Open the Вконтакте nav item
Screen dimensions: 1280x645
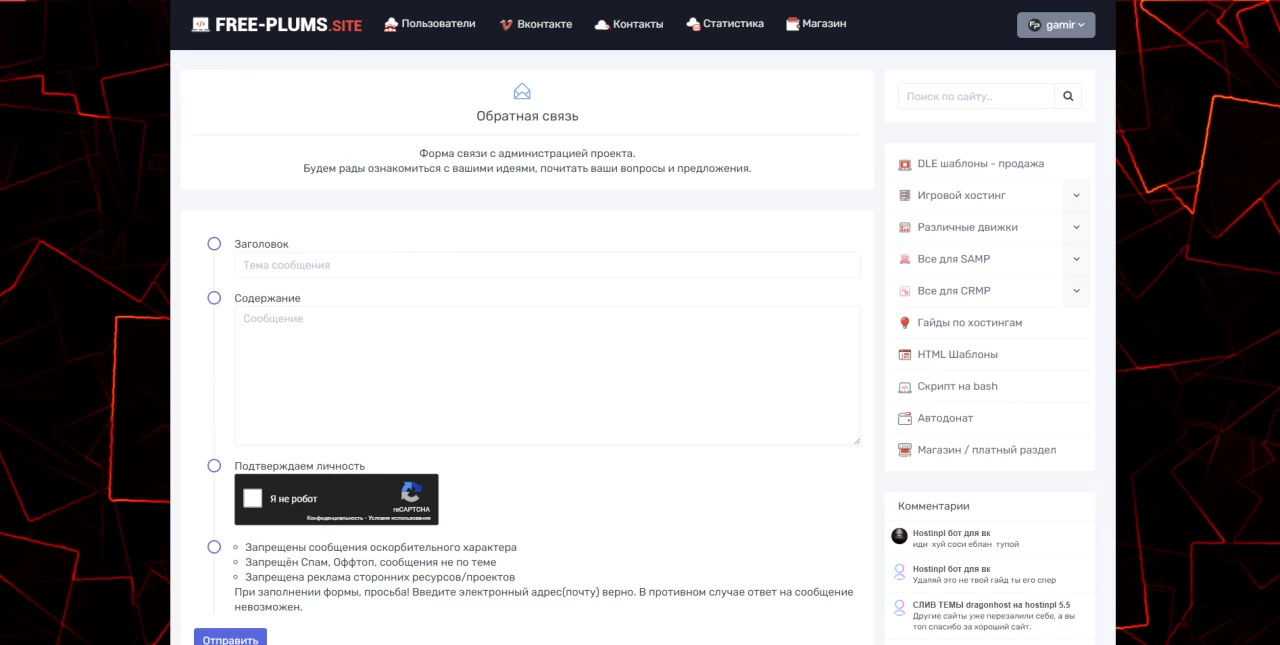coord(536,24)
